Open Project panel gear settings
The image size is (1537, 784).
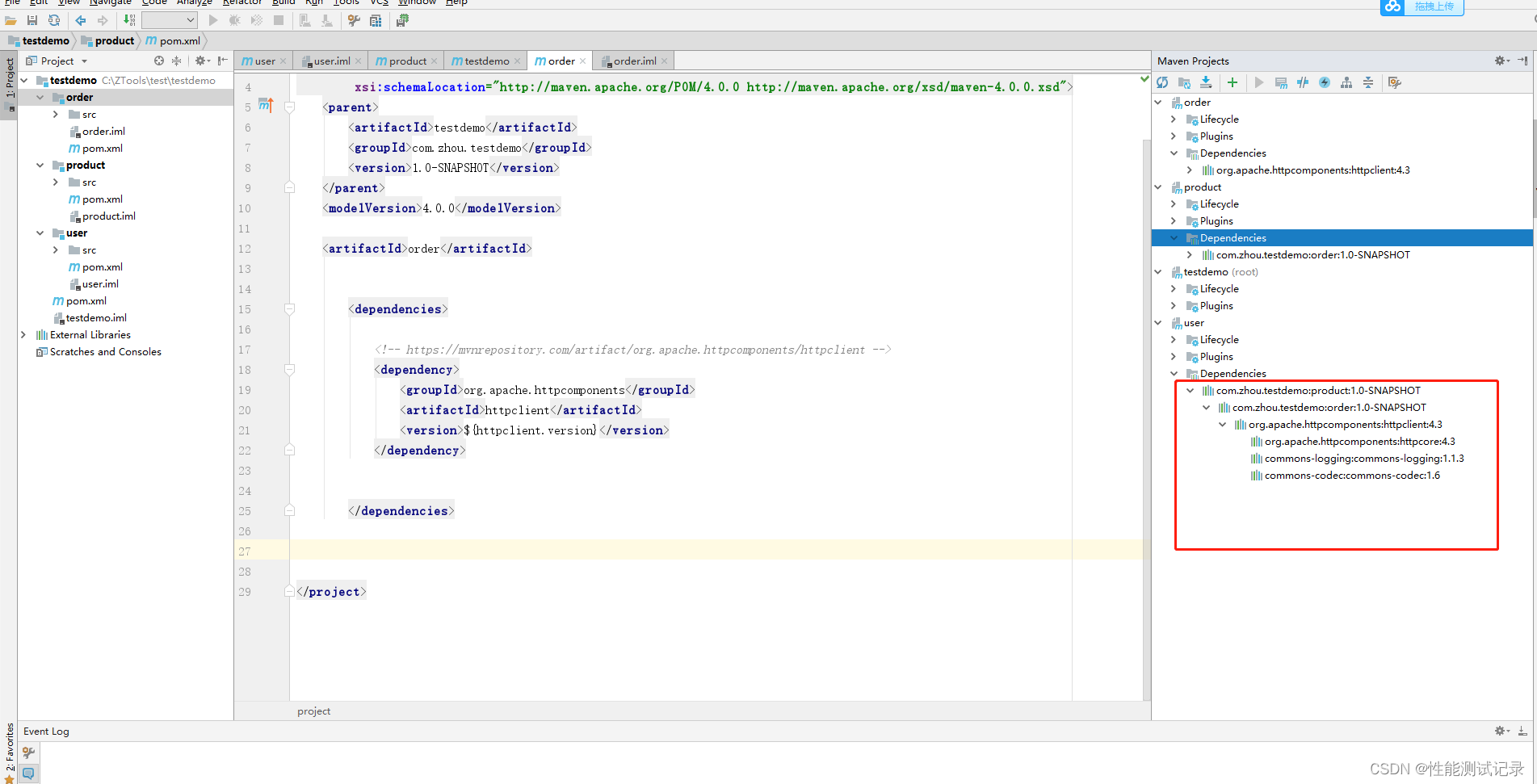click(202, 61)
